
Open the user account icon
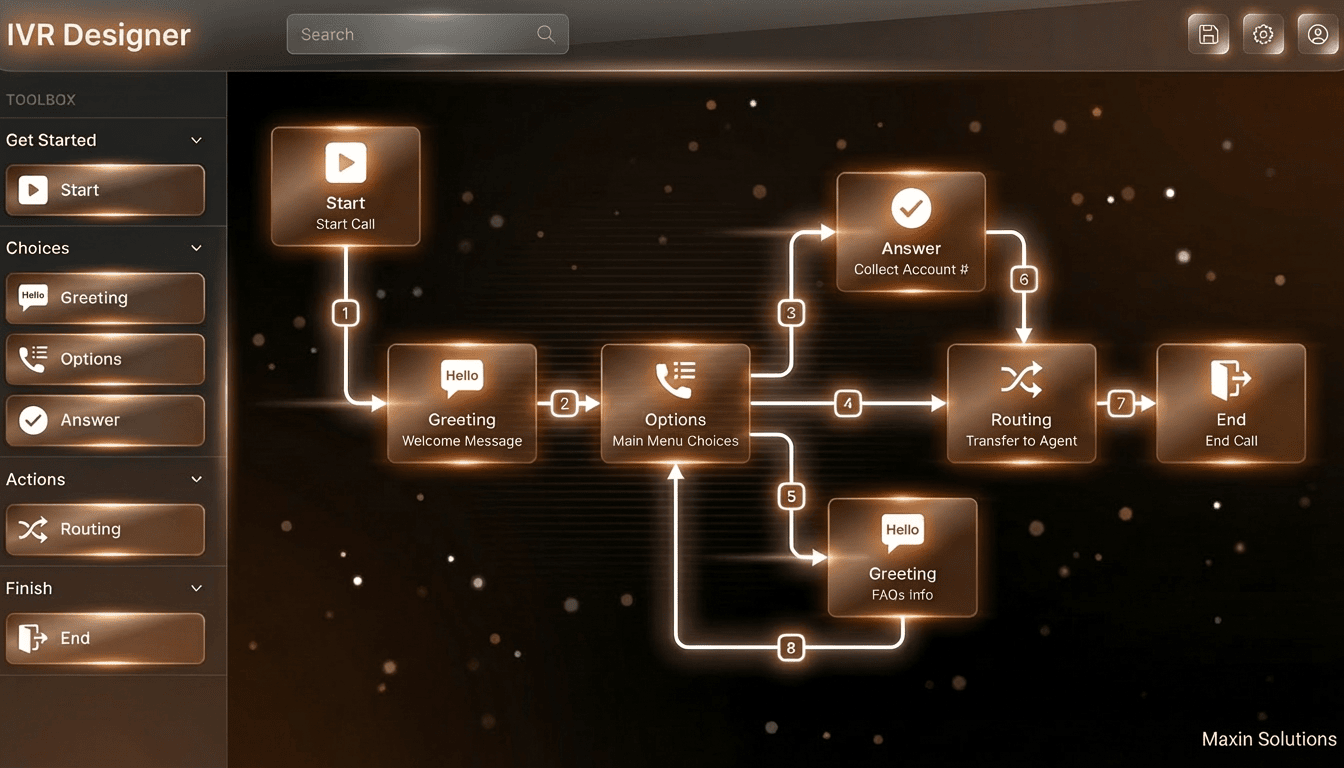[1317, 33]
